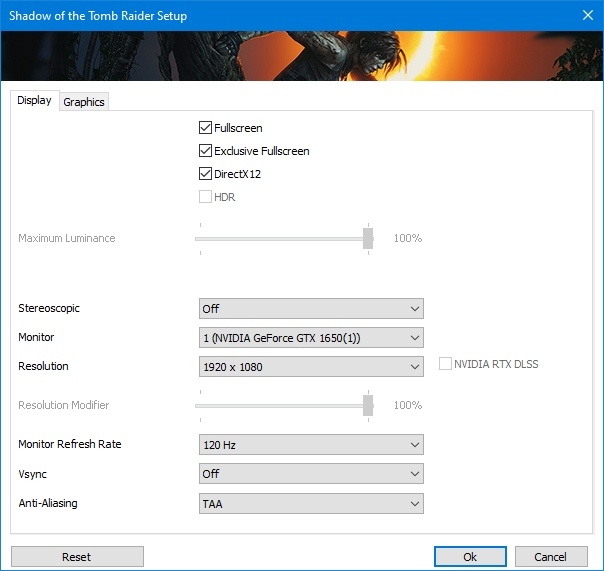Viewport: 604px width, 571px height.
Task: Uncheck the Fullscreen checkbox
Action: click(x=206, y=128)
